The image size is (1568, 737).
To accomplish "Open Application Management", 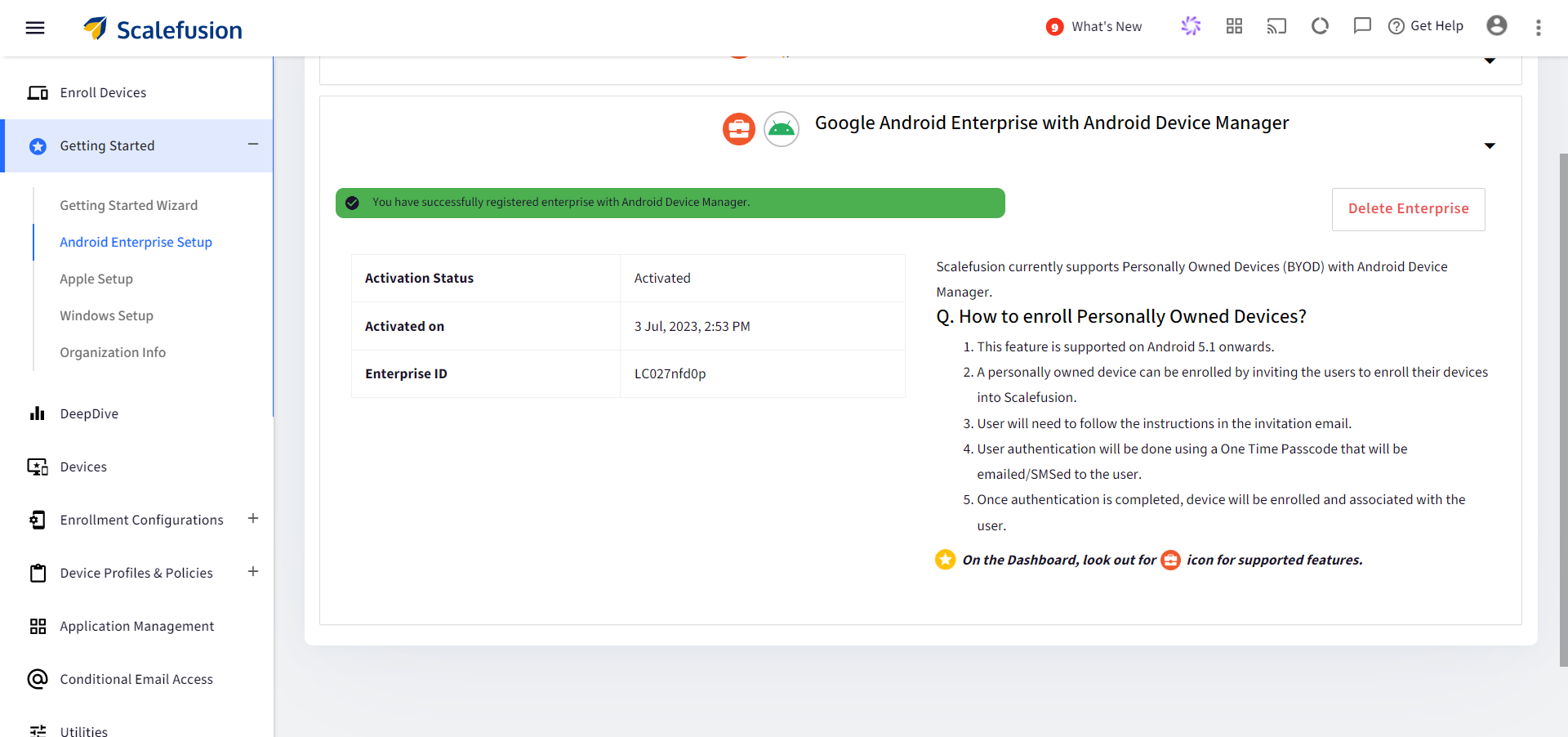I will click(136, 627).
